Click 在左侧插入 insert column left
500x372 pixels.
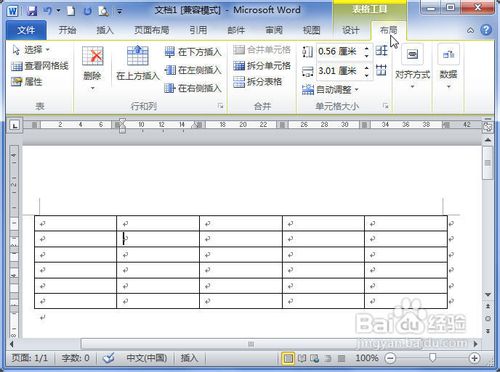pyautogui.click(x=193, y=70)
